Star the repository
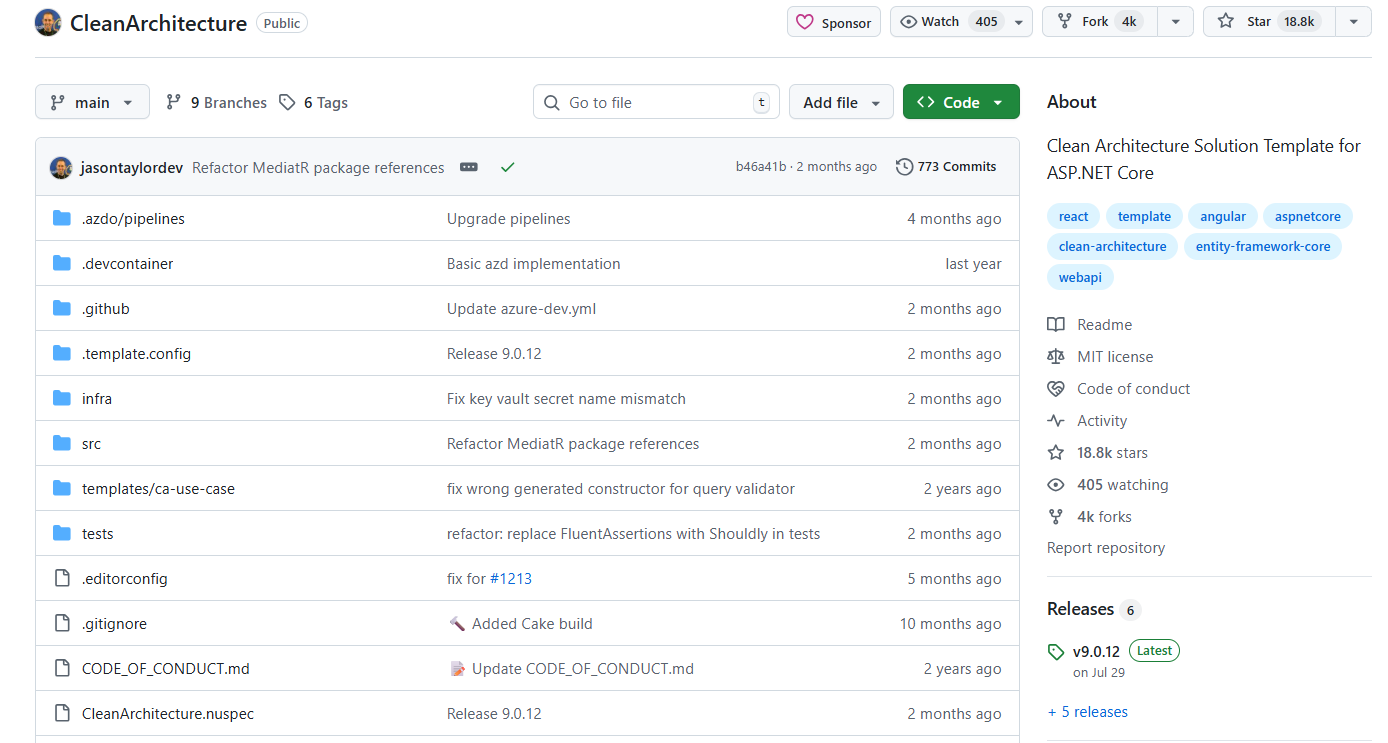 1269,21
